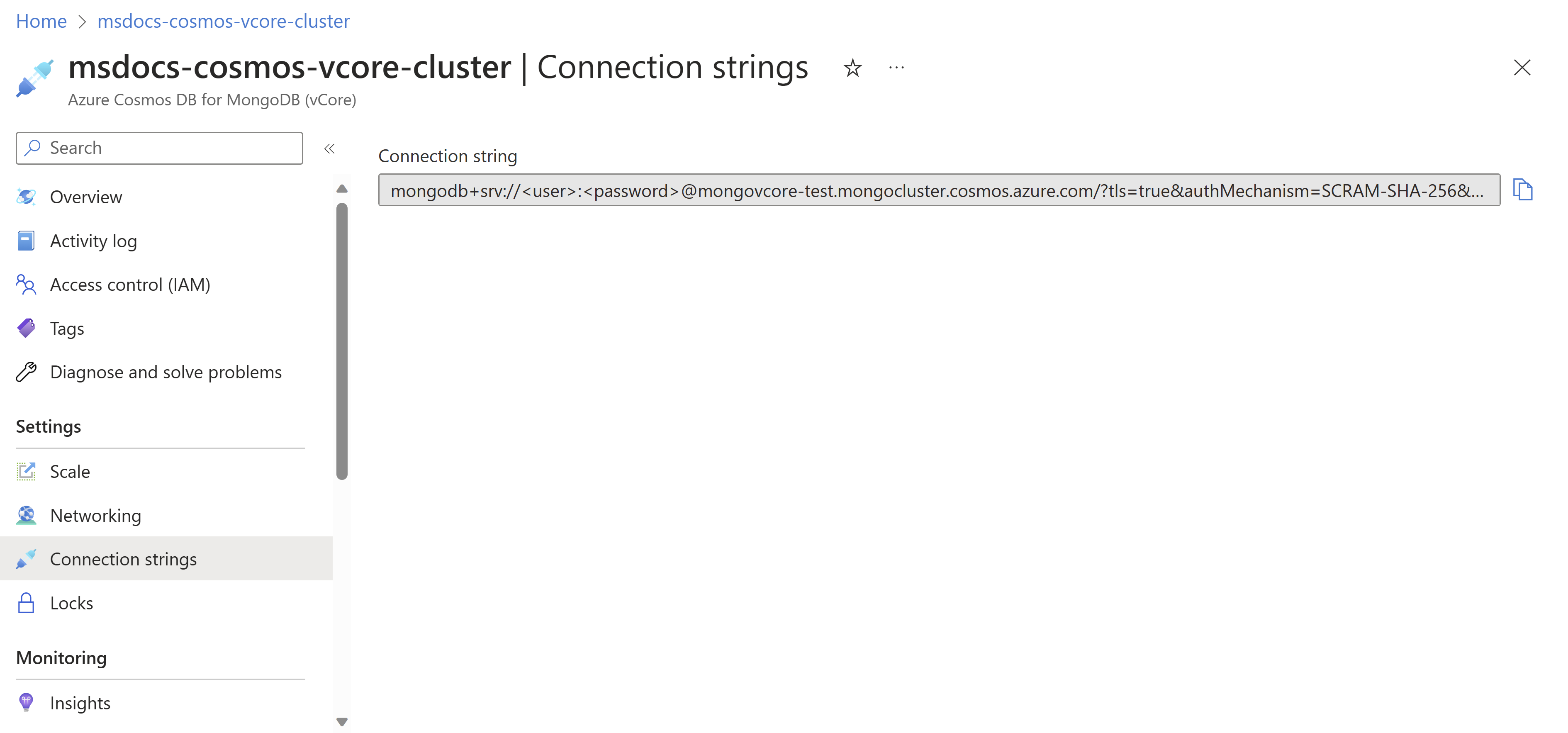1568x733 pixels.
Task: Open Access control (IAM) icon
Action: point(26,284)
